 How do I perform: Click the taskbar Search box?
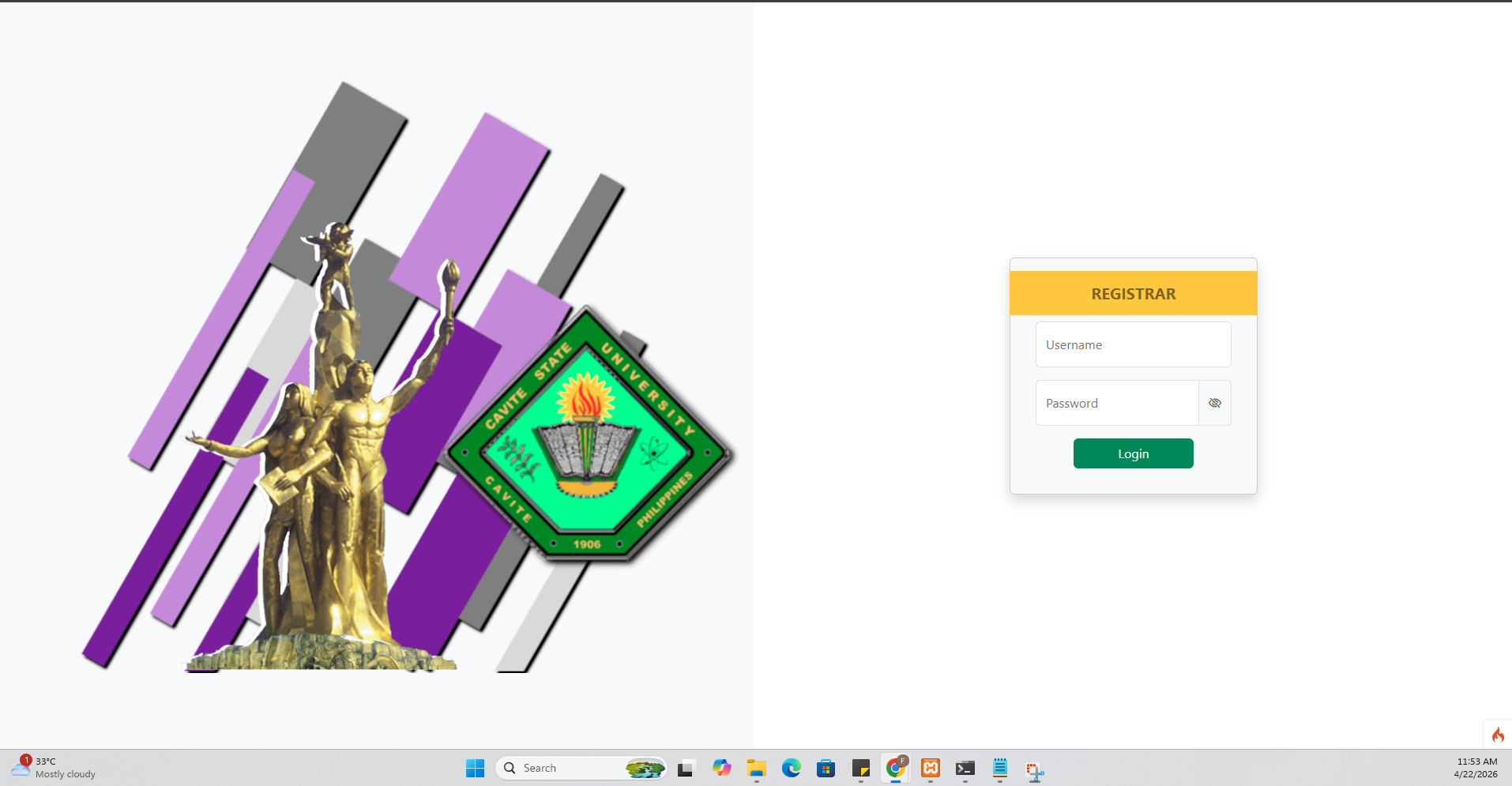click(581, 768)
